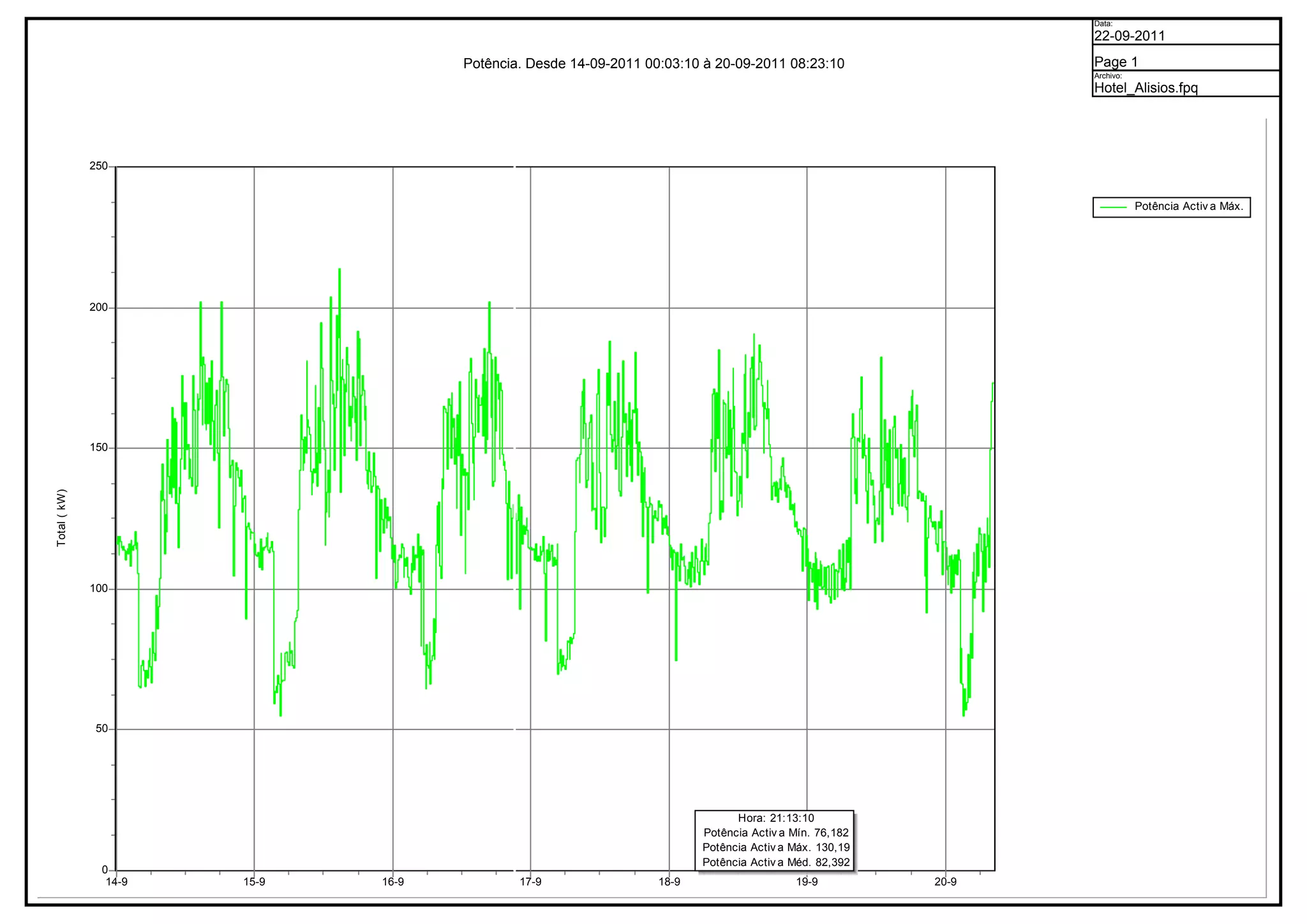The image size is (1307, 924).
Task: Click the green legend line sample
Action: click(1114, 207)
